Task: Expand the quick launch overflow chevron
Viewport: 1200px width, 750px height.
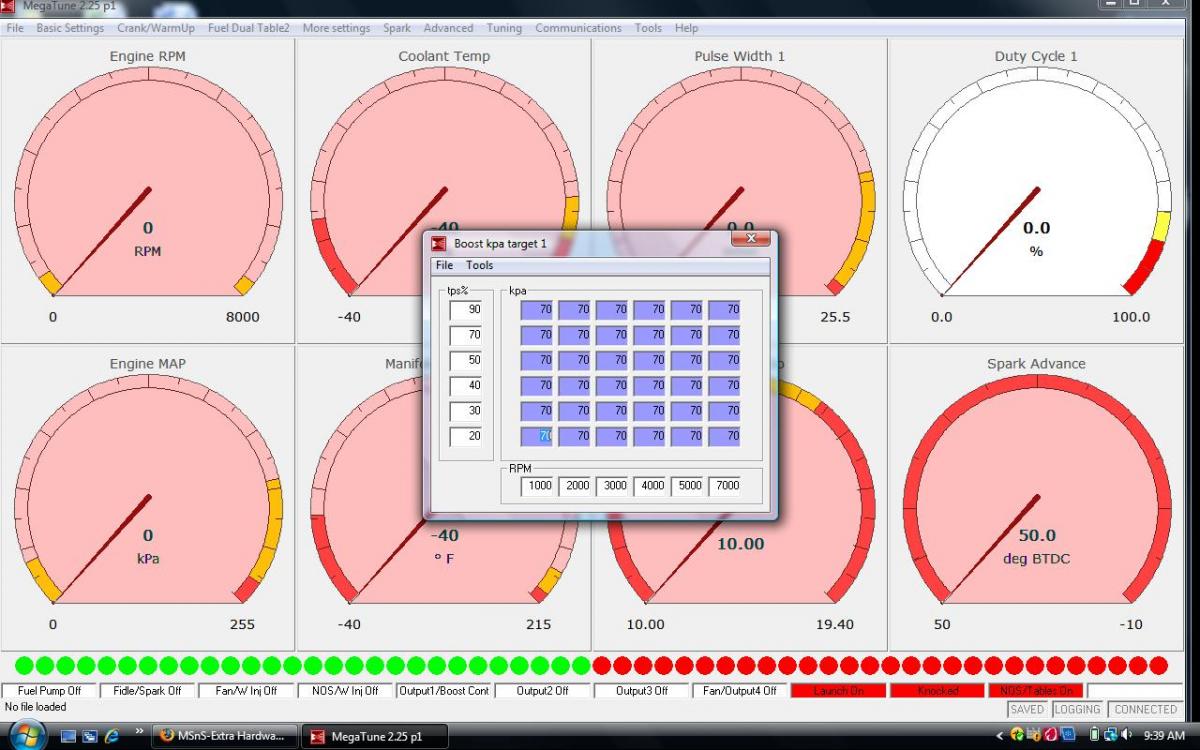Action: pyautogui.click(x=138, y=731)
